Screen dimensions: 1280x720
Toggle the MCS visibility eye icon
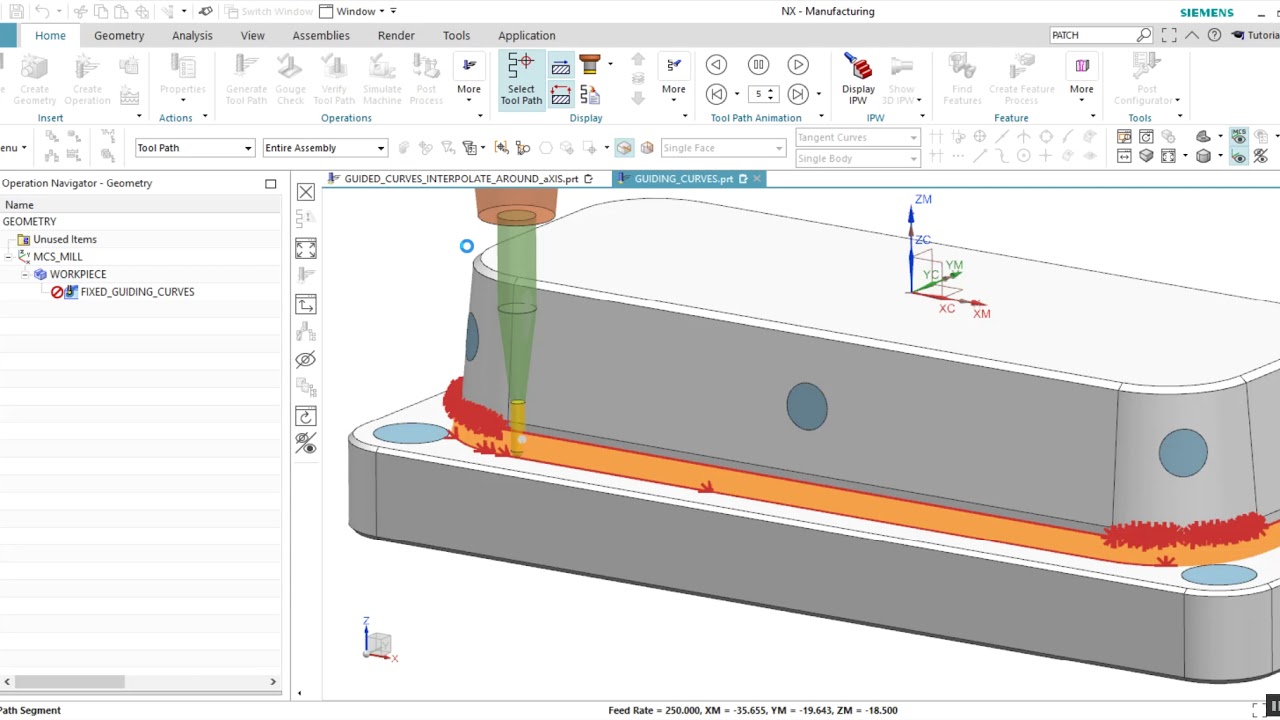pos(1239,137)
